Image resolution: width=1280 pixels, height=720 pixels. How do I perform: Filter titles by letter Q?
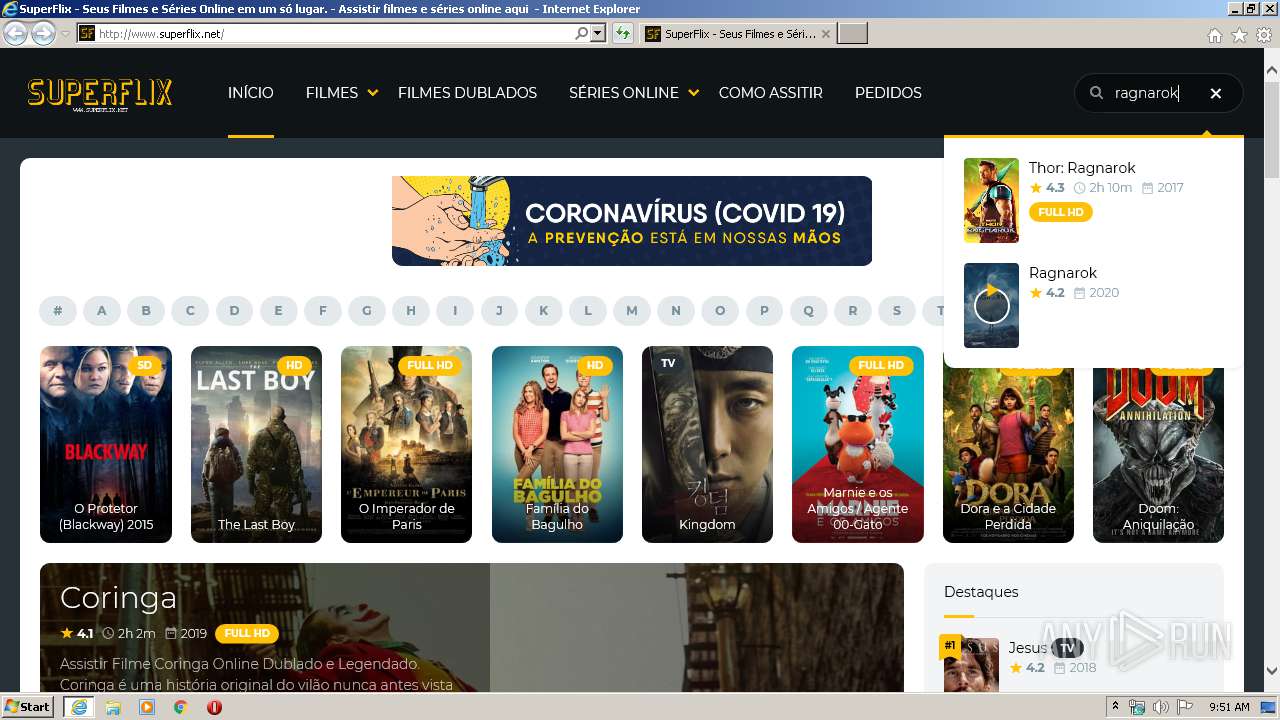[x=809, y=311]
